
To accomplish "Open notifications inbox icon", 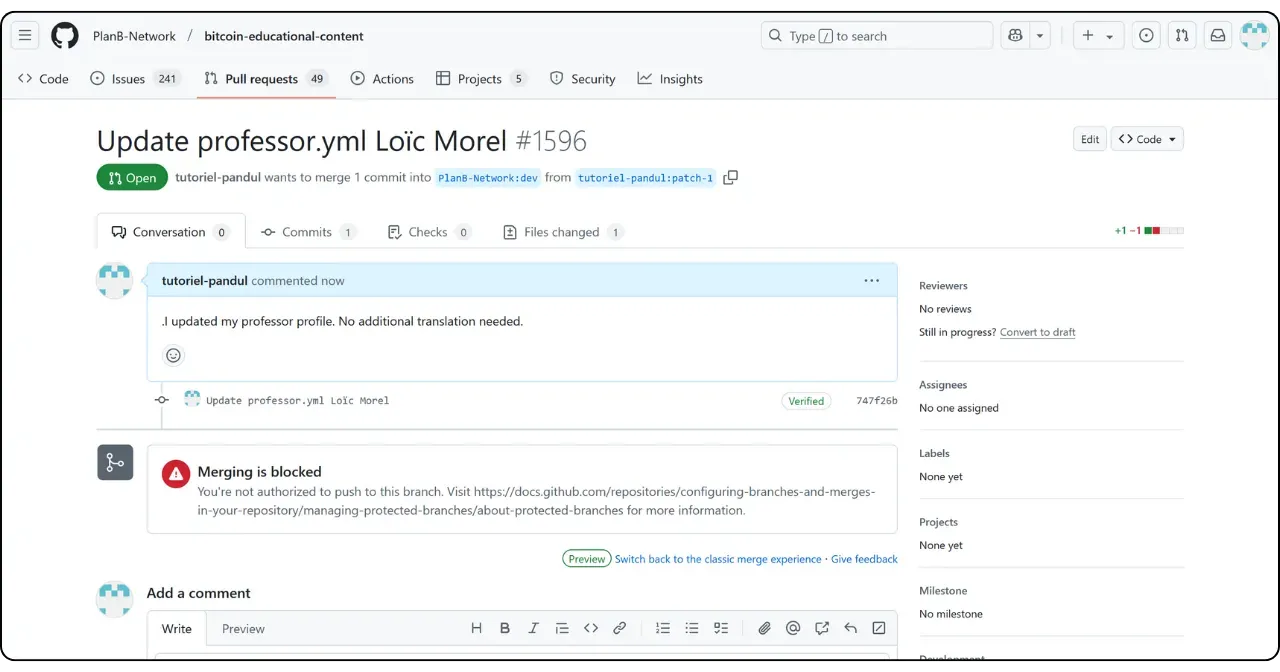I will 1217,36.
